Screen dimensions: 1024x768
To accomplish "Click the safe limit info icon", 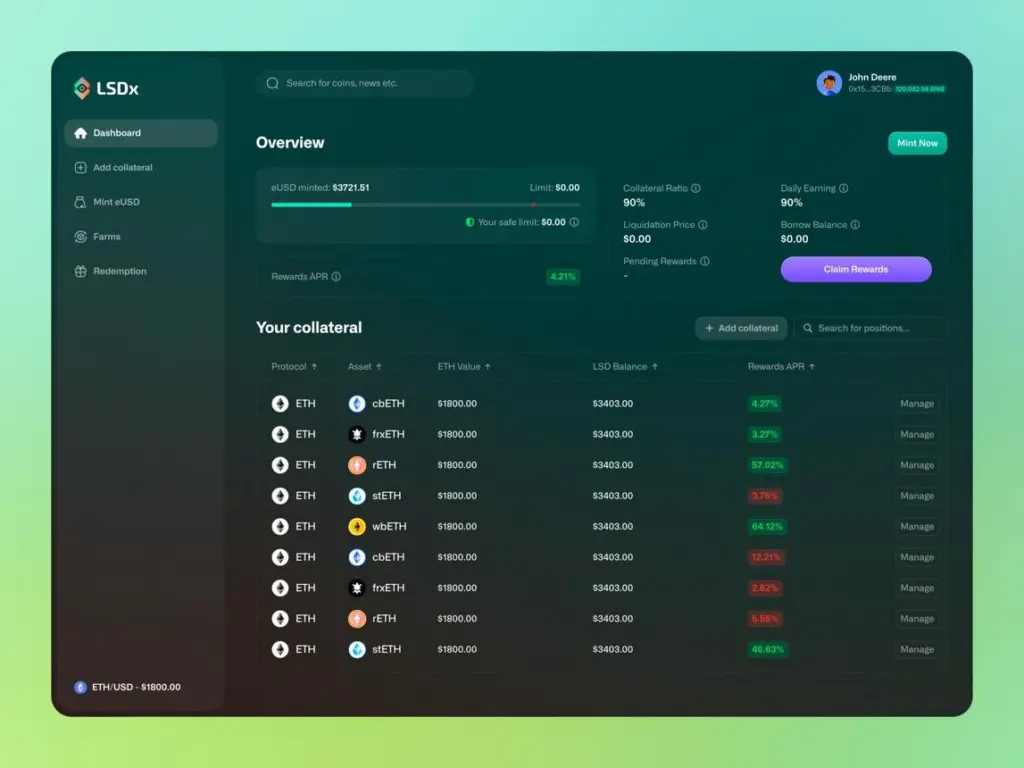I will [574, 222].
